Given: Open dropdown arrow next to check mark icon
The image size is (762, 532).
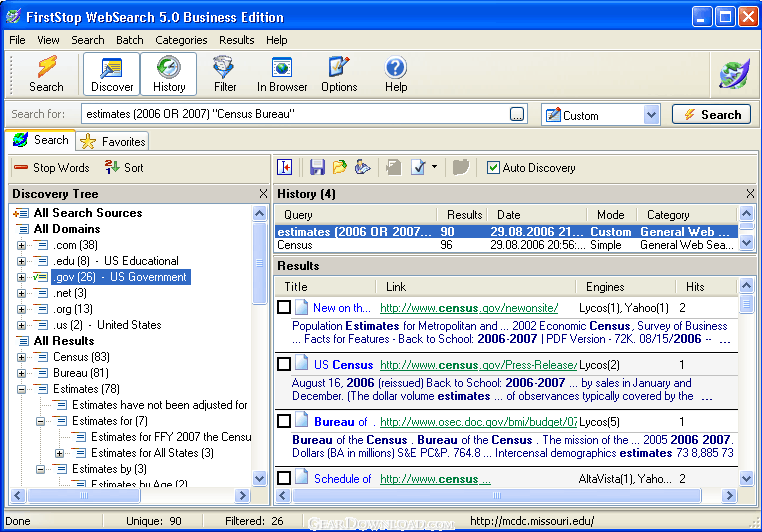Looking at the screenshot, I should click(434, 167).
